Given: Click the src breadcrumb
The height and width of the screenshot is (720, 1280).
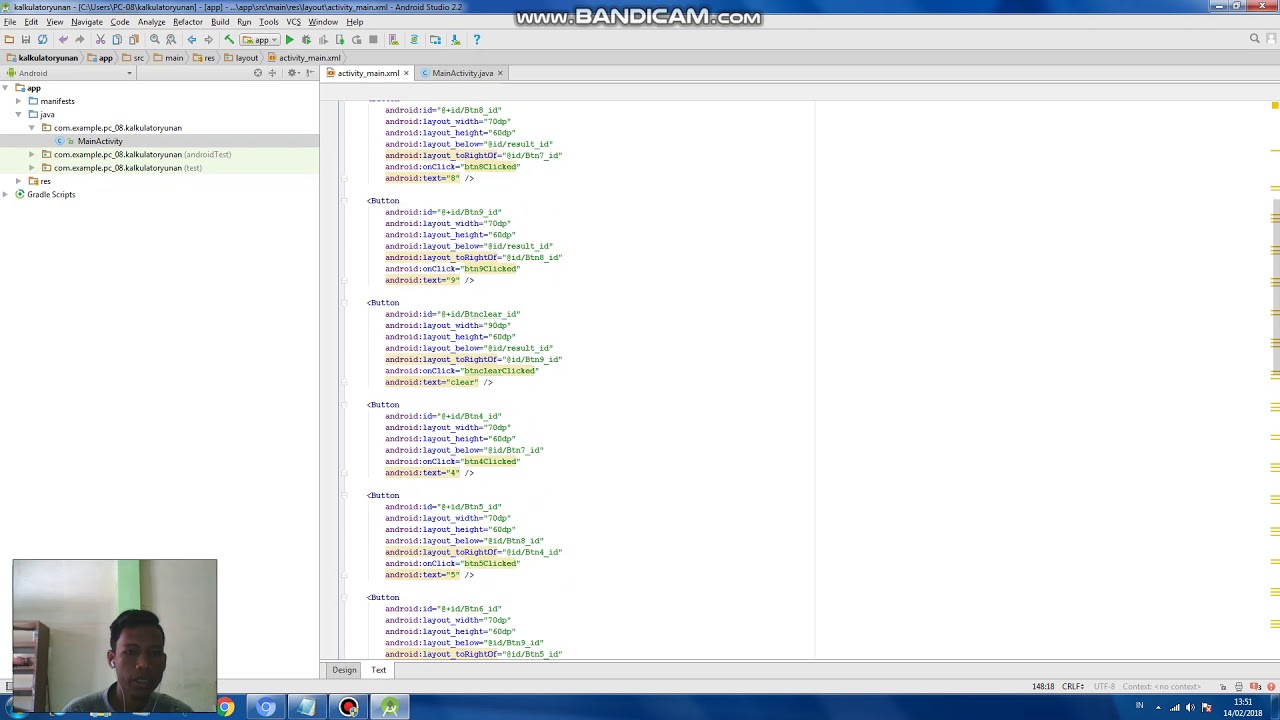Looking at the screenshot, I should tap(134, 58).
